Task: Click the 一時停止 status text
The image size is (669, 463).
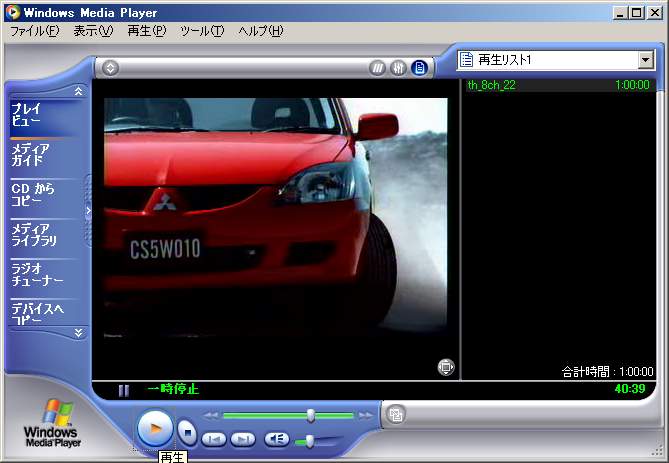Action: (x=173, y=389)
